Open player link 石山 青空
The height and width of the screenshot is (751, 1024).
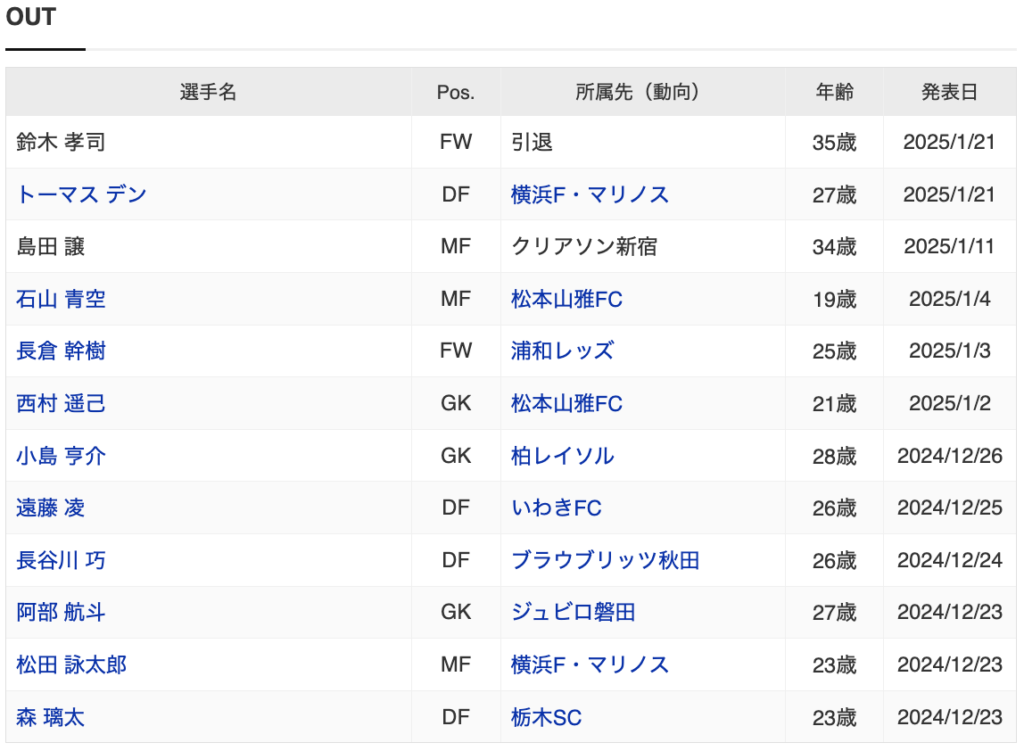[x=61, y=299]
